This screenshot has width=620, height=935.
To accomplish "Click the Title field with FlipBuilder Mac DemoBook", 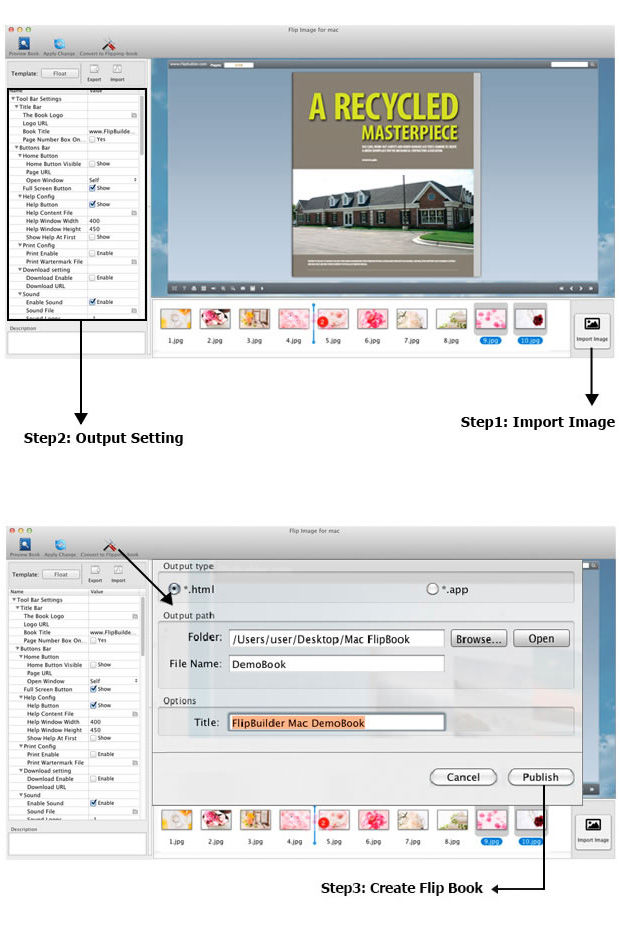I will pos(337,723).
